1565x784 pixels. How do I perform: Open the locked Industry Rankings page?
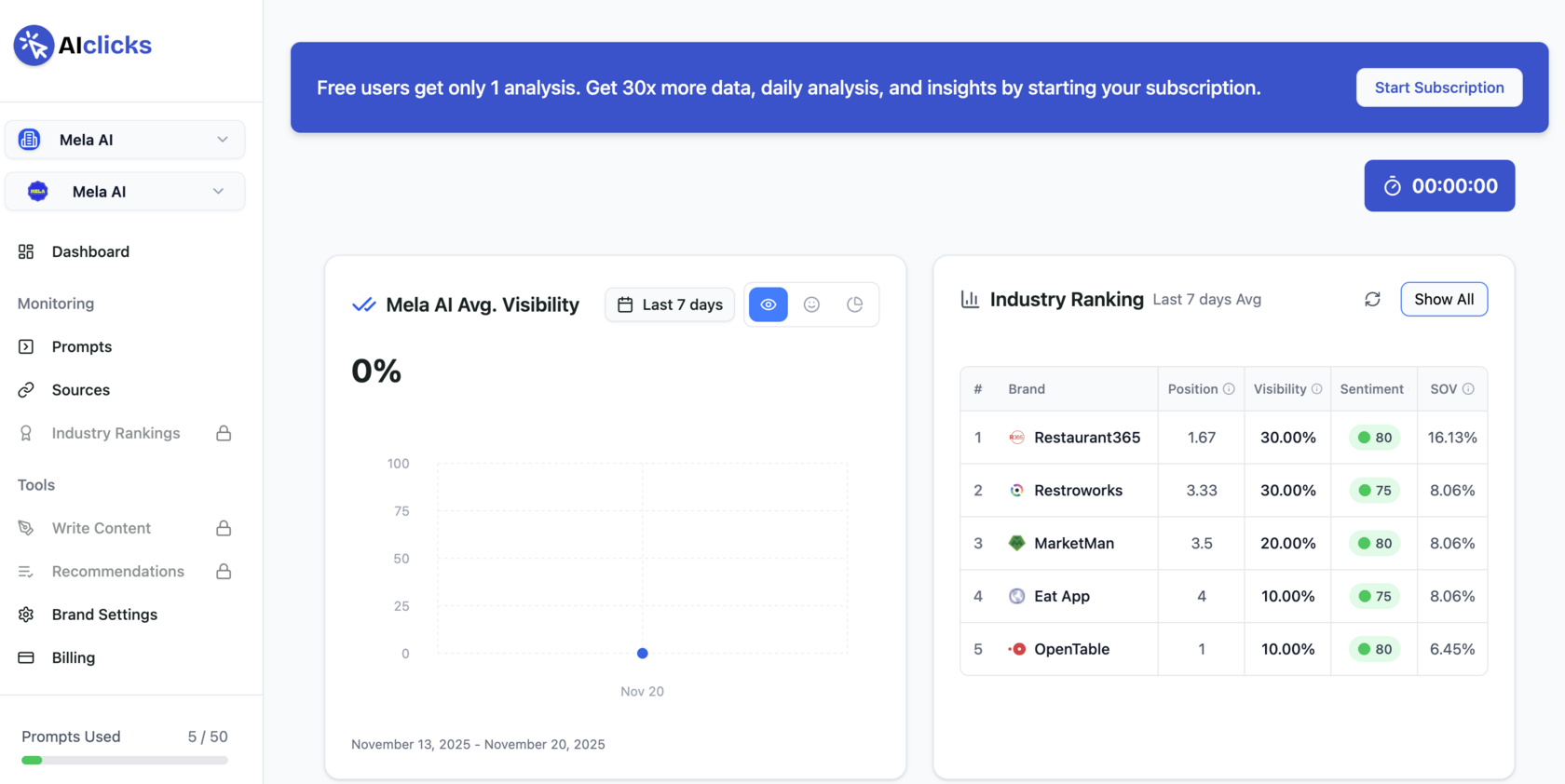coord(116,433)
